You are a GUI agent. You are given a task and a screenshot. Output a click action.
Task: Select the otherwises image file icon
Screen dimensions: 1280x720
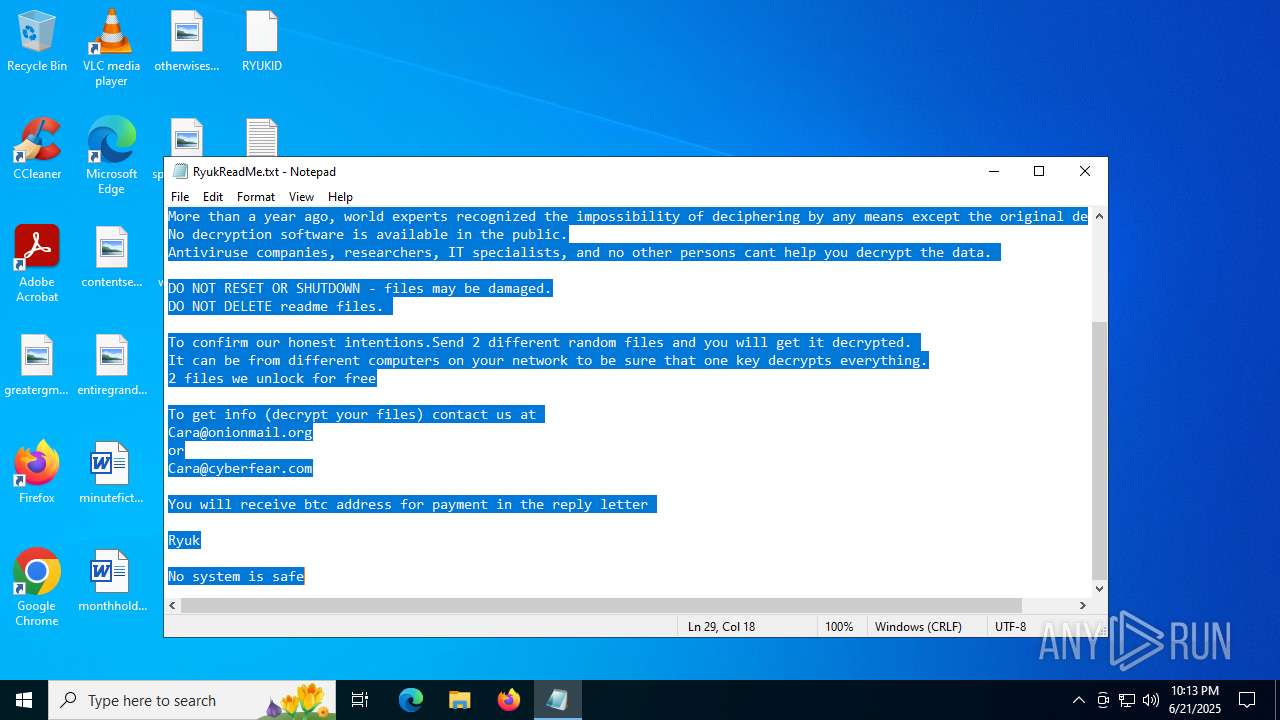(x=186, y=42)
